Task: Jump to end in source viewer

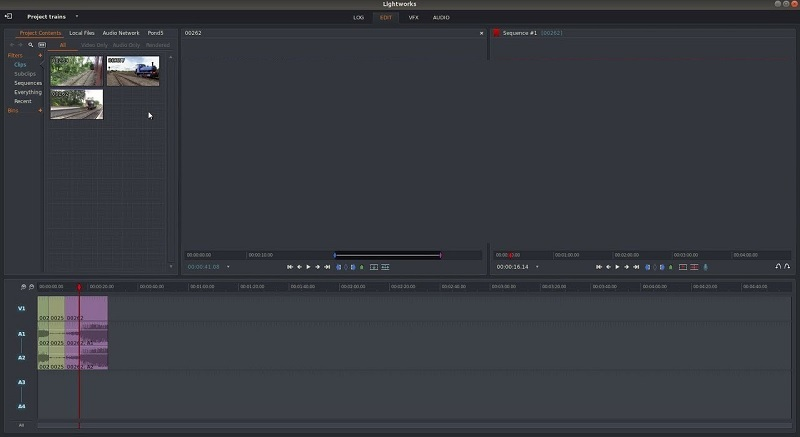Action: 327,267
